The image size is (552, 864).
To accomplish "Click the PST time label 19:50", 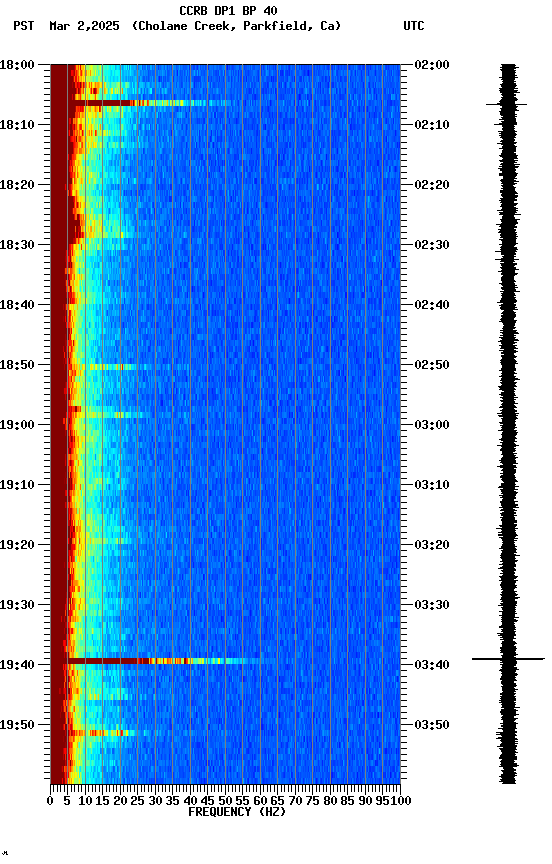I will tap(17, 725).
